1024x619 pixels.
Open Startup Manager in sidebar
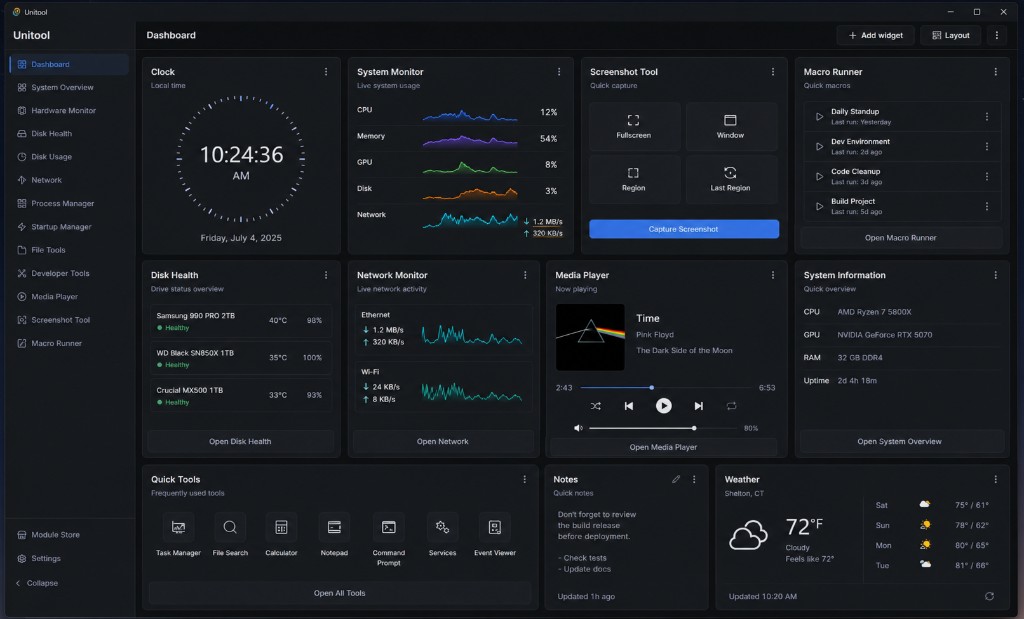coord(69,227)
